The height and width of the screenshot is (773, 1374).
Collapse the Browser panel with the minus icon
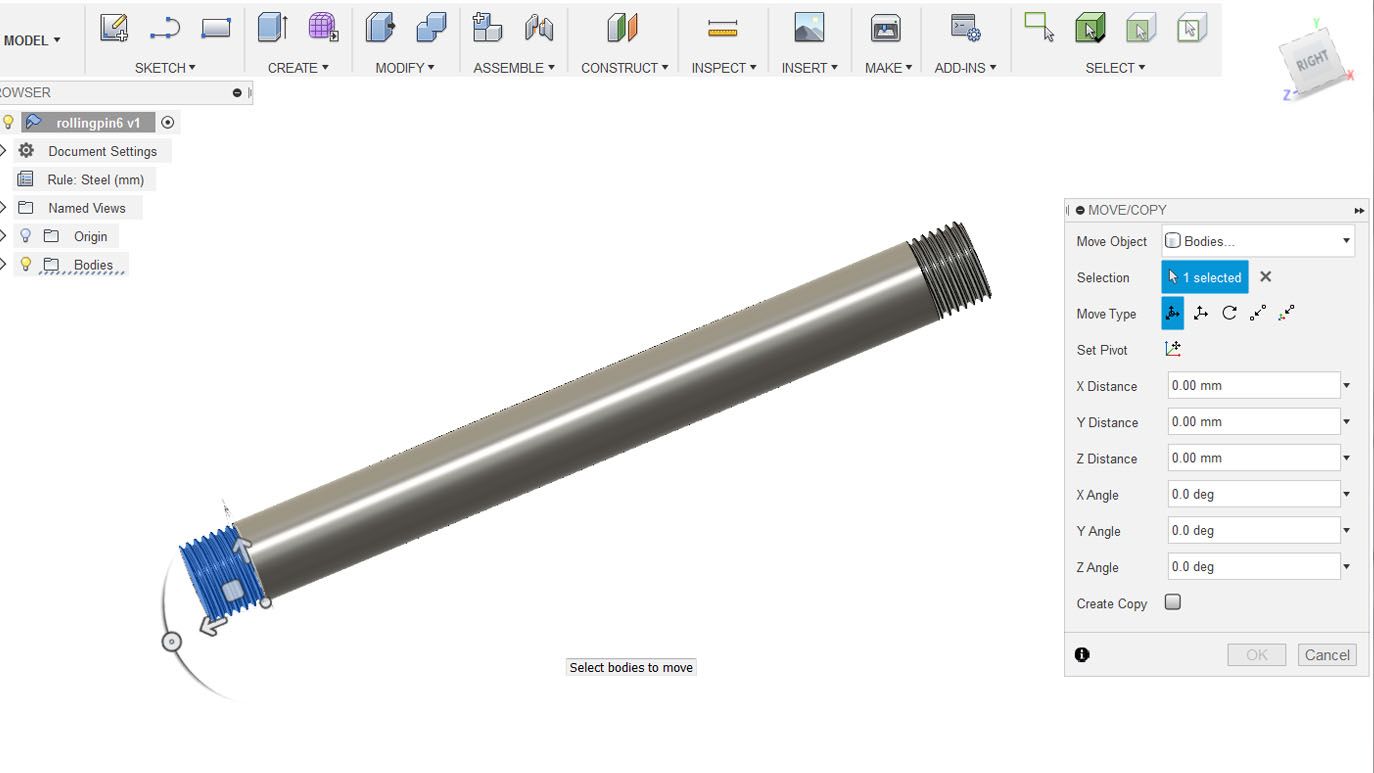point(237,92)
